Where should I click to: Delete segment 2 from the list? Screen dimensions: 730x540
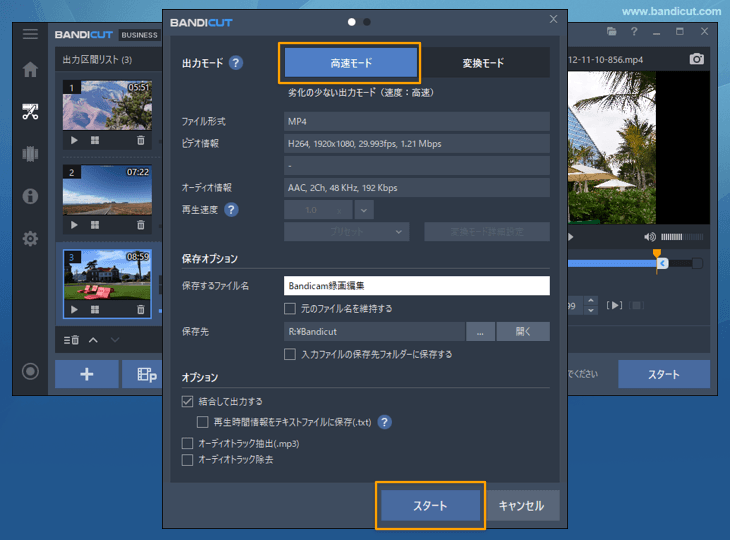[141, 225]
